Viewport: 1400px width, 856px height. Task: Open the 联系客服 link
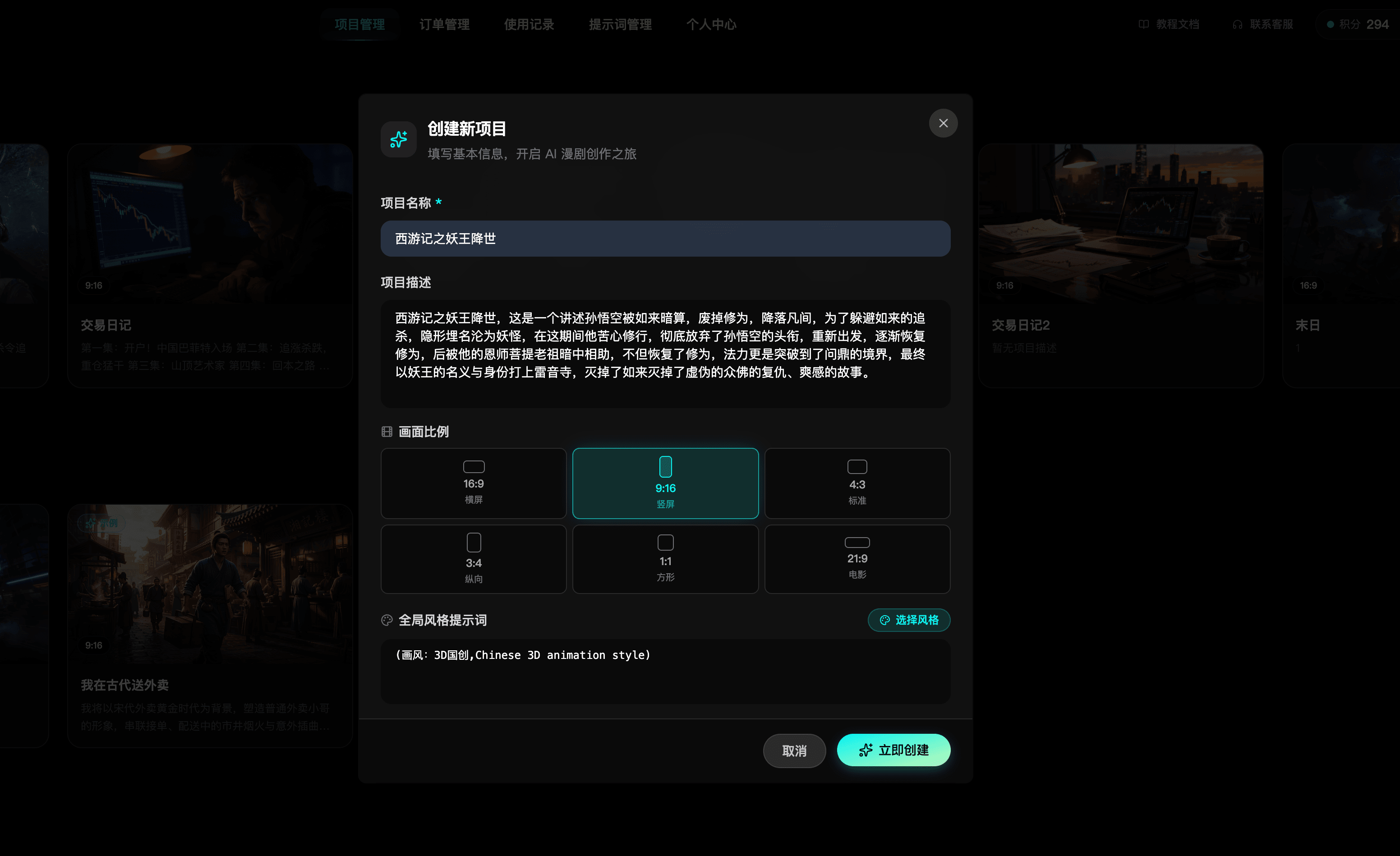coord(1263,24)
